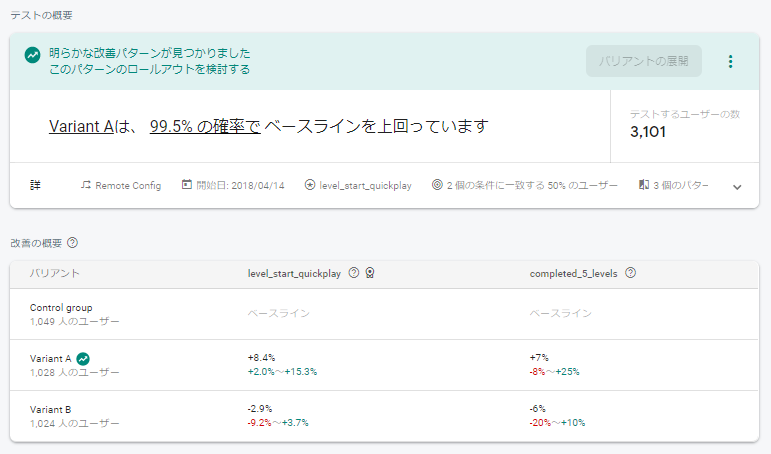Expand the test details chevron
This screenshot has width=771, height=454.
click(x=737, y=187)
